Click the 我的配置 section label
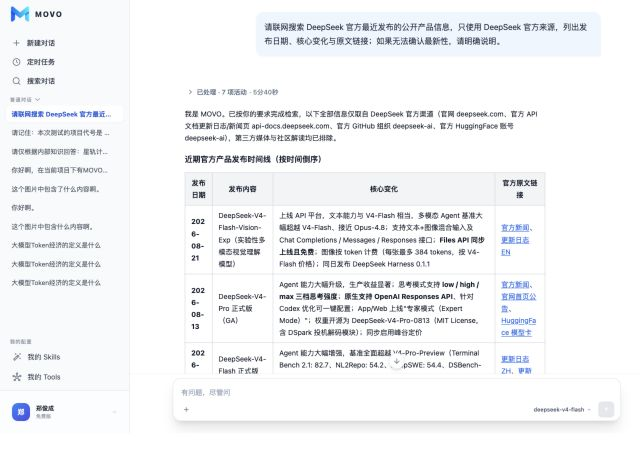This screenshot has height=450, width=640. coord(21,341)
